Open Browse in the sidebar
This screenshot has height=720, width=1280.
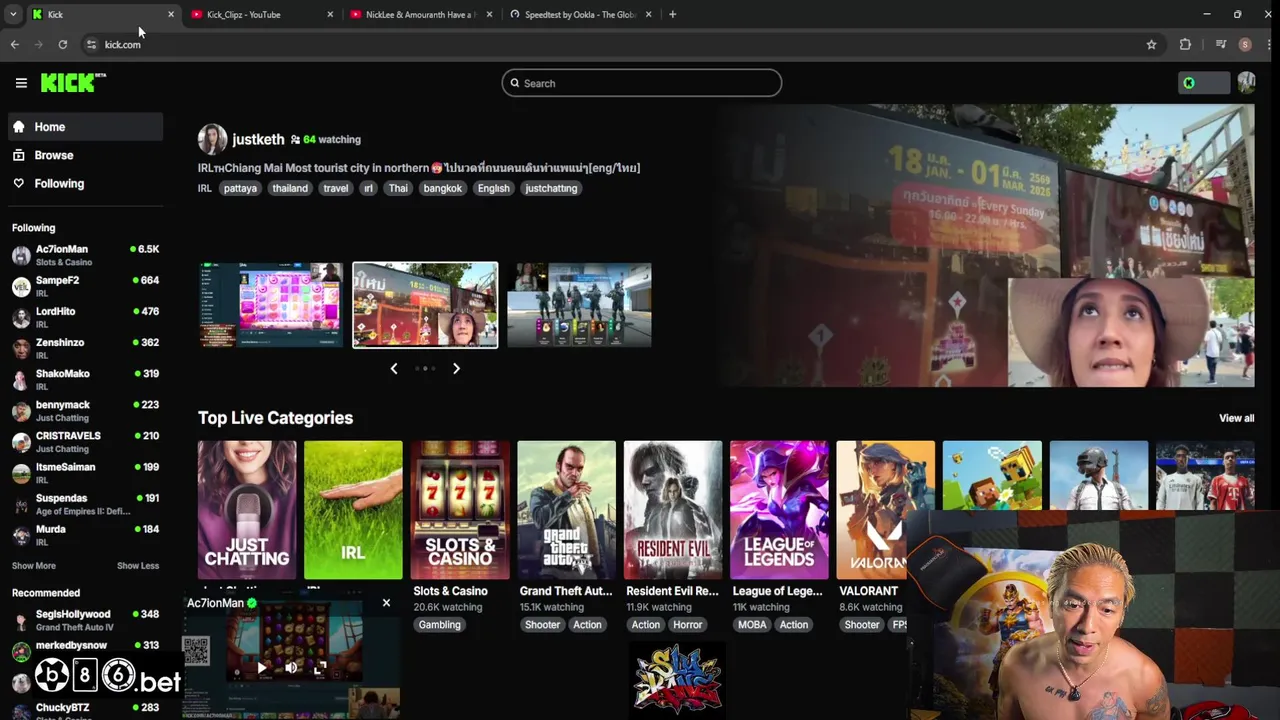[85, 155]
